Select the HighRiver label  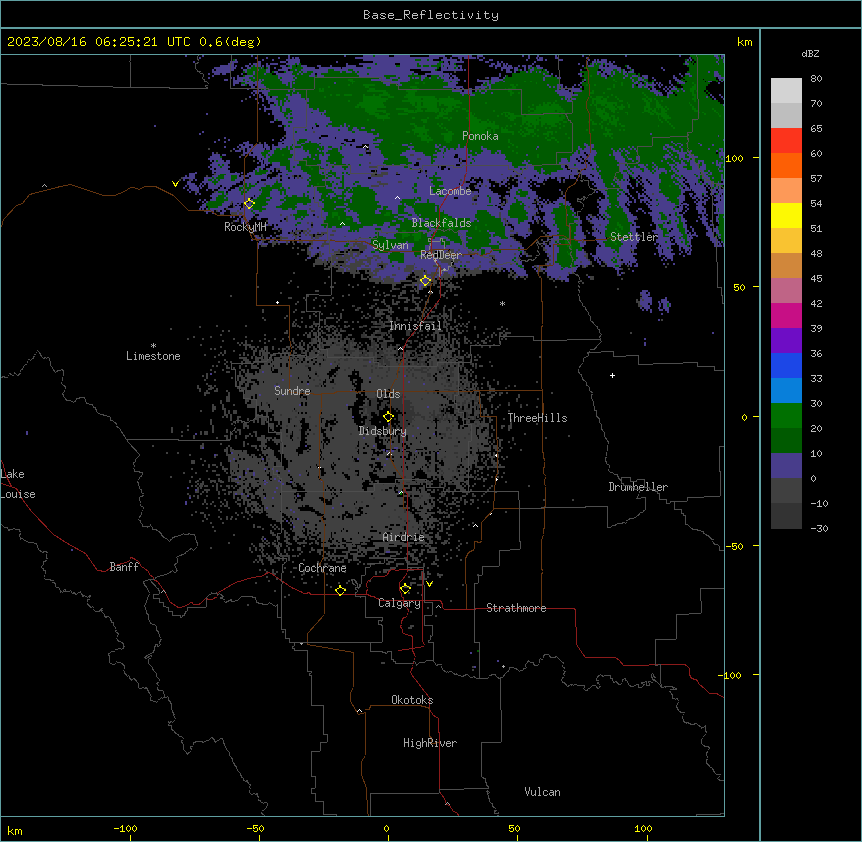pos(430,743)
